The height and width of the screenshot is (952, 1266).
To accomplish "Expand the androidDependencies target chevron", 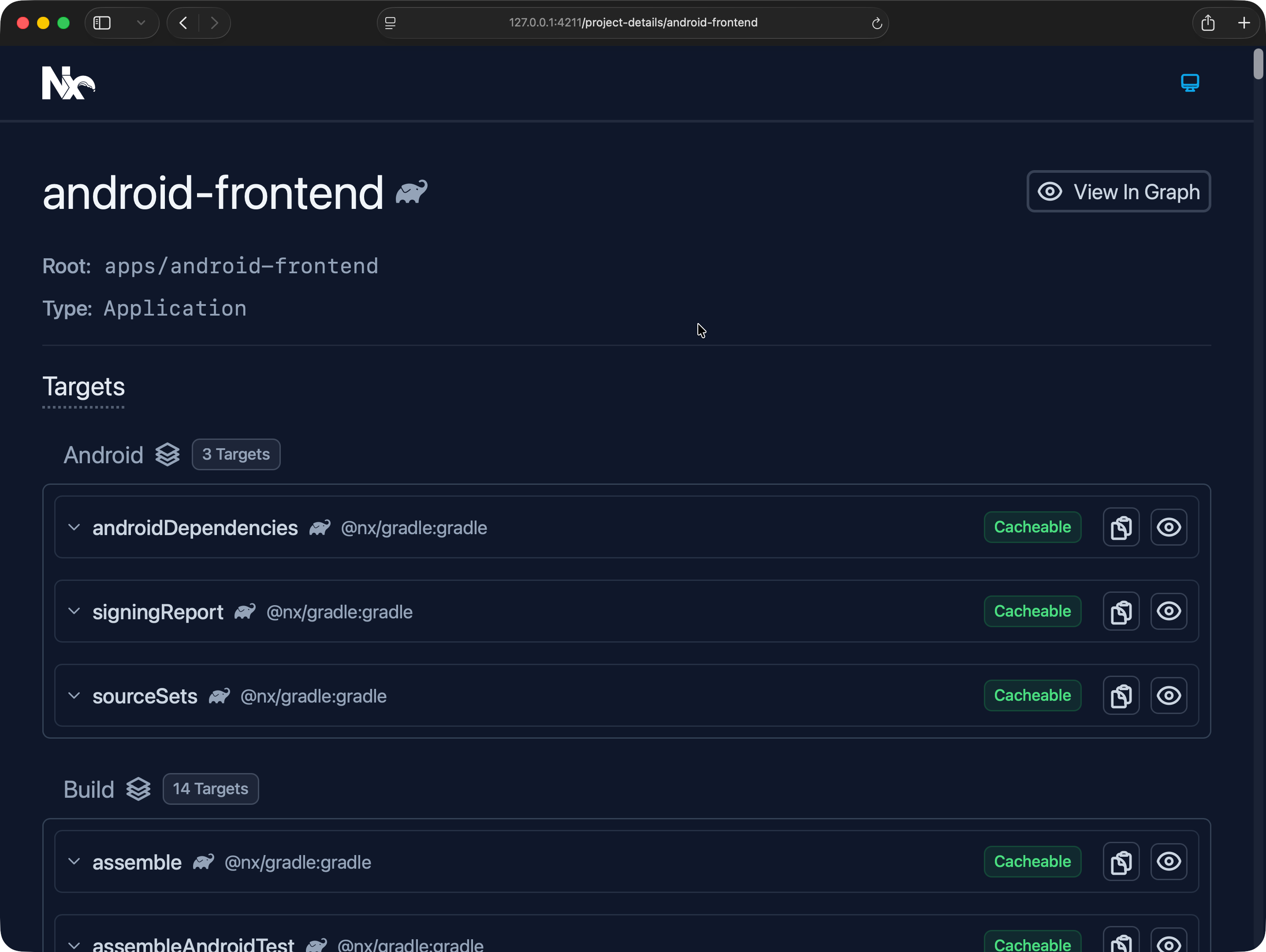I will tap(74, 527).
